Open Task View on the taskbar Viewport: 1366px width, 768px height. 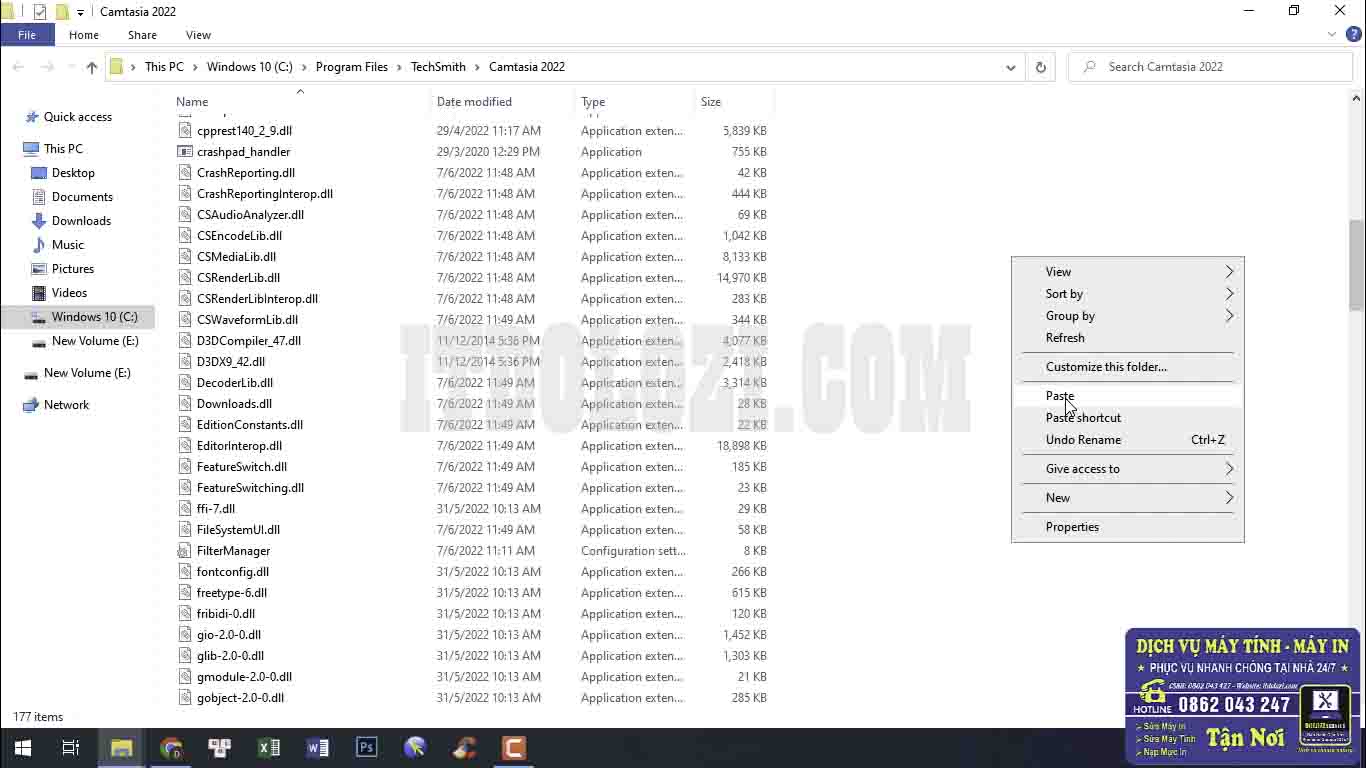point(70,747)
